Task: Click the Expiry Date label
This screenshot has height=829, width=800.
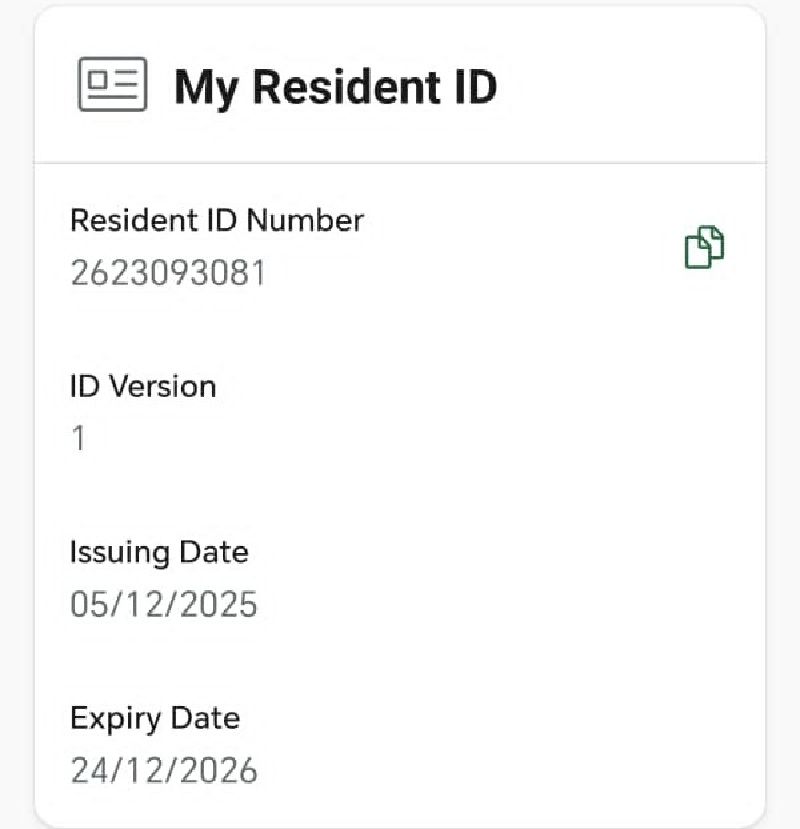Action: 155,717
